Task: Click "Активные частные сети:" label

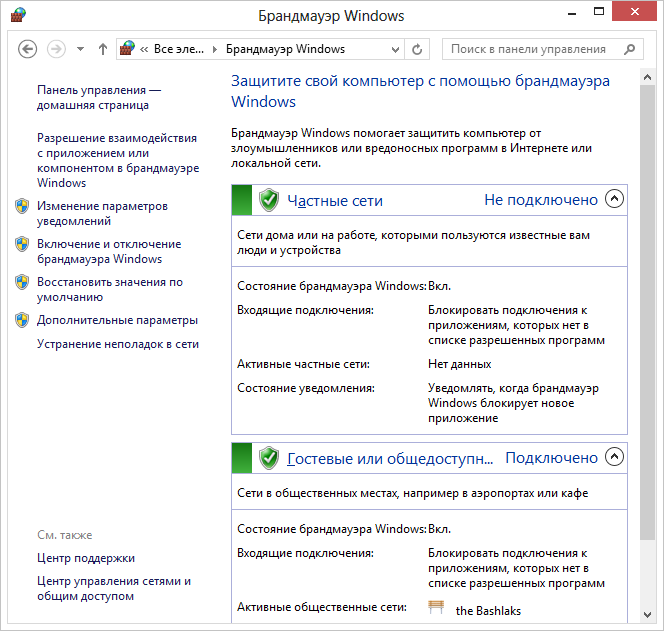Action: [x=303, y=364]
